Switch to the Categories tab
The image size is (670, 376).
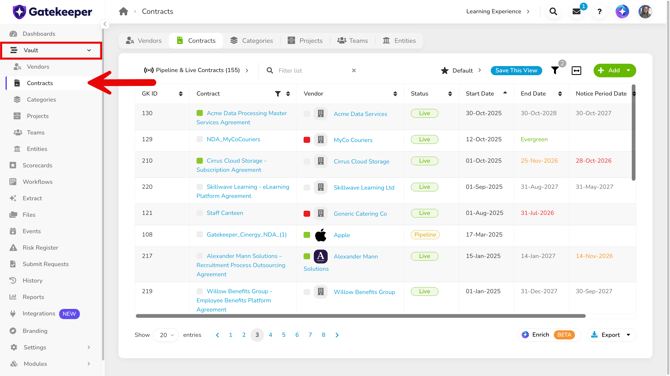[251, 41]
